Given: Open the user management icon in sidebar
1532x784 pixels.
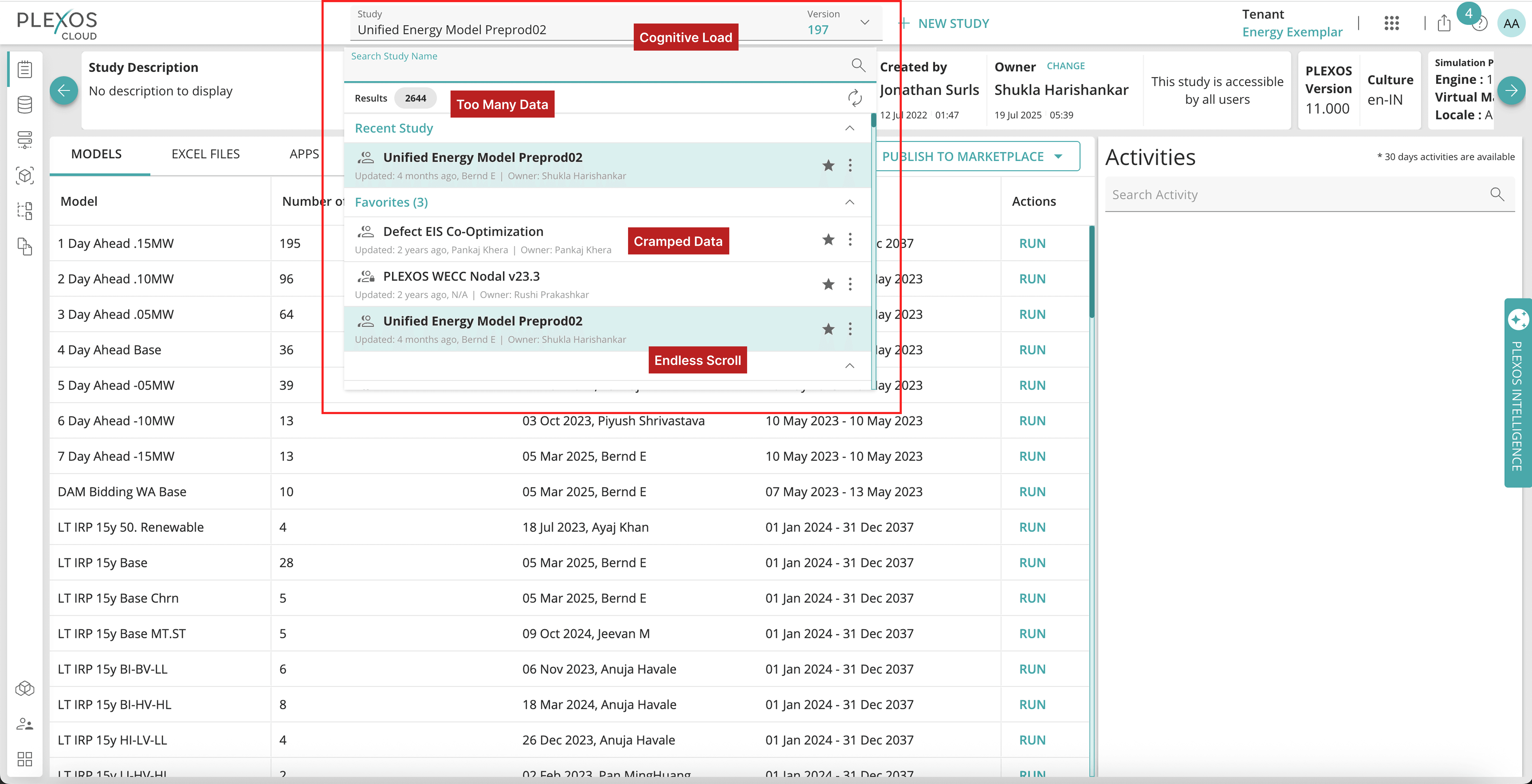Looking at the screenshot, I should [x=25, y=724].
